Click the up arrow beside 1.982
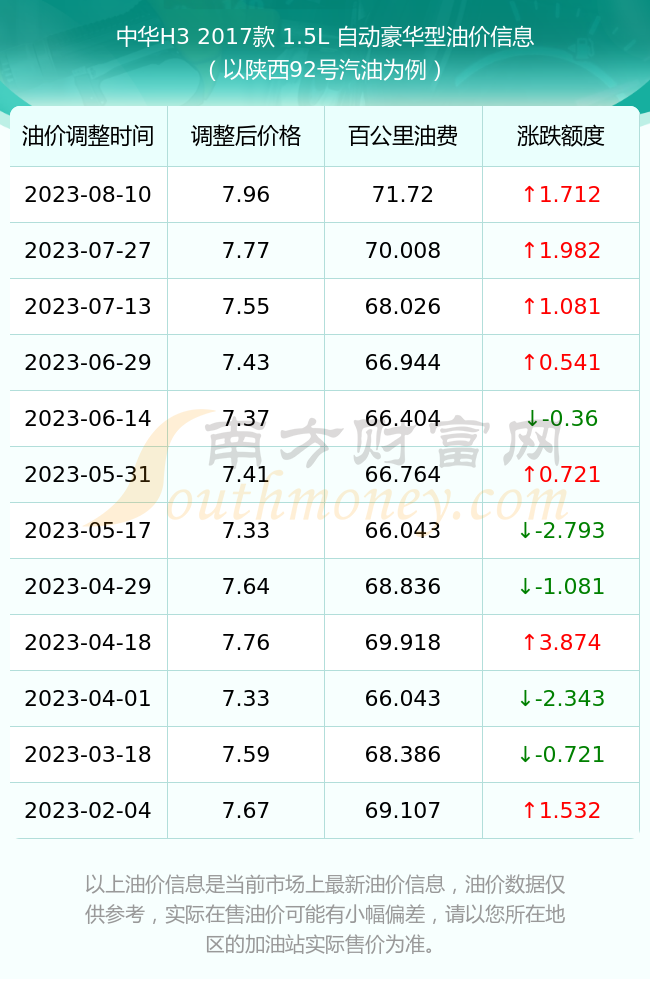Screen dimensions: 650x1000 tap(529, 251)
